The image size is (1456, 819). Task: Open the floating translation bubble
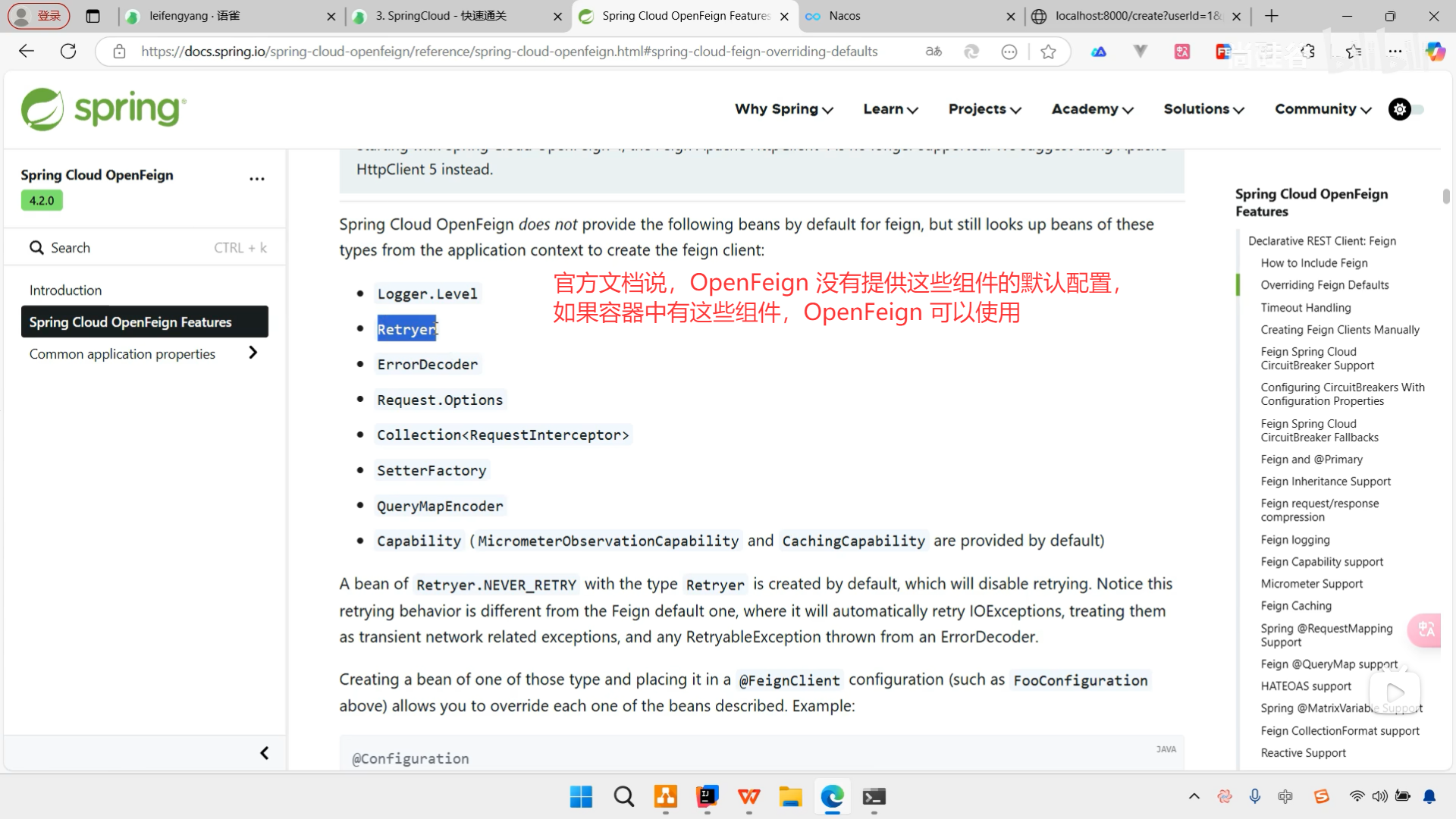pyautogui.click(x=1425, y=630)
